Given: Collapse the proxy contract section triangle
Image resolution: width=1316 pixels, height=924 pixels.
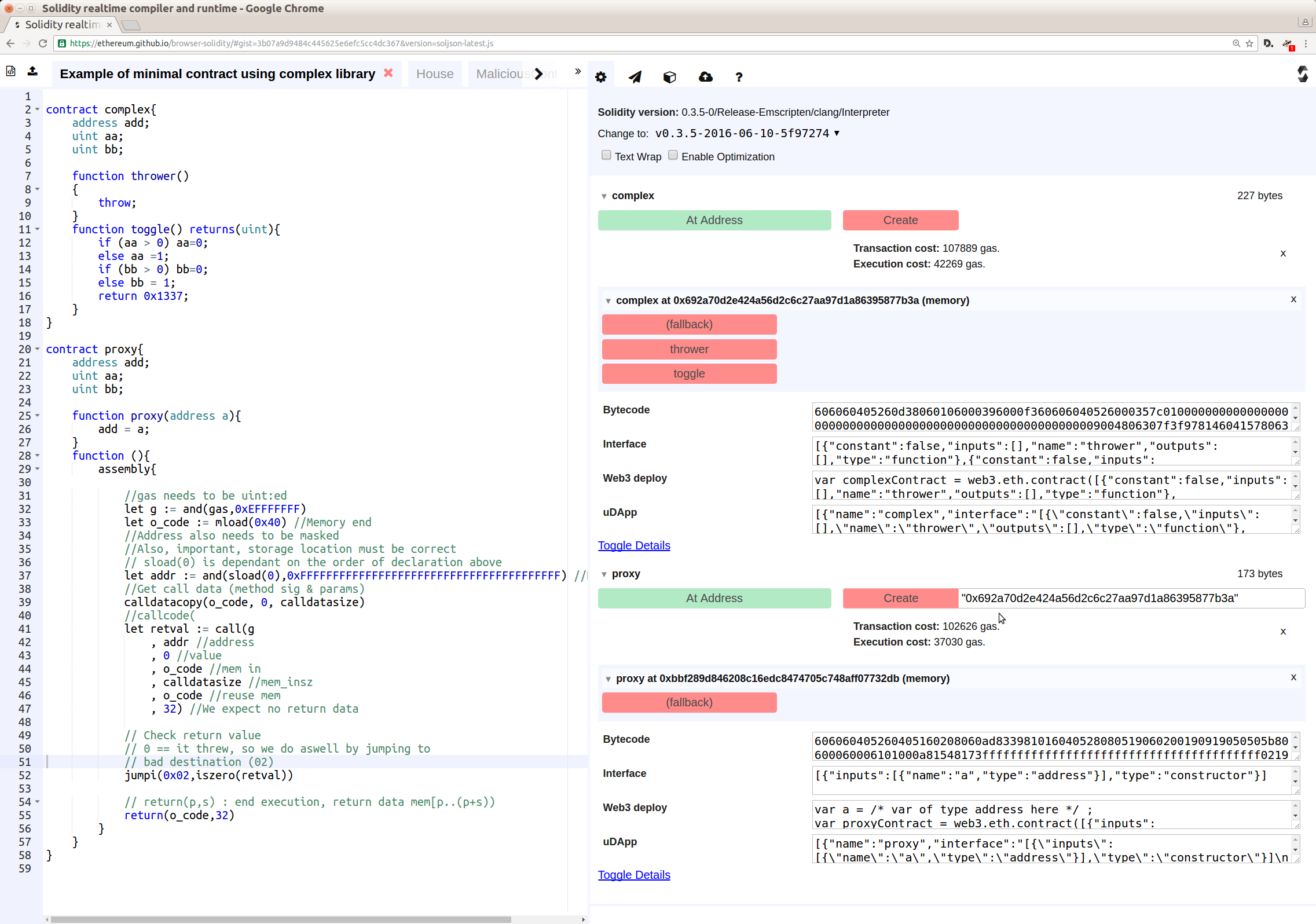Looking at the screenshot, I should pyautogui.click(x=604, y=574).
